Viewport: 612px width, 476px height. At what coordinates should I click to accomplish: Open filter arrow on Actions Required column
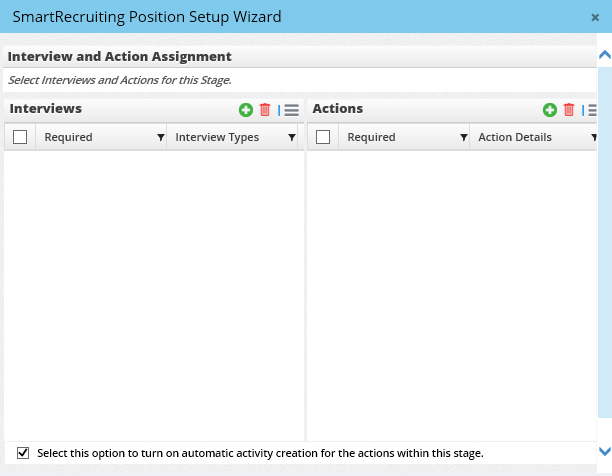tap(463, 138)
